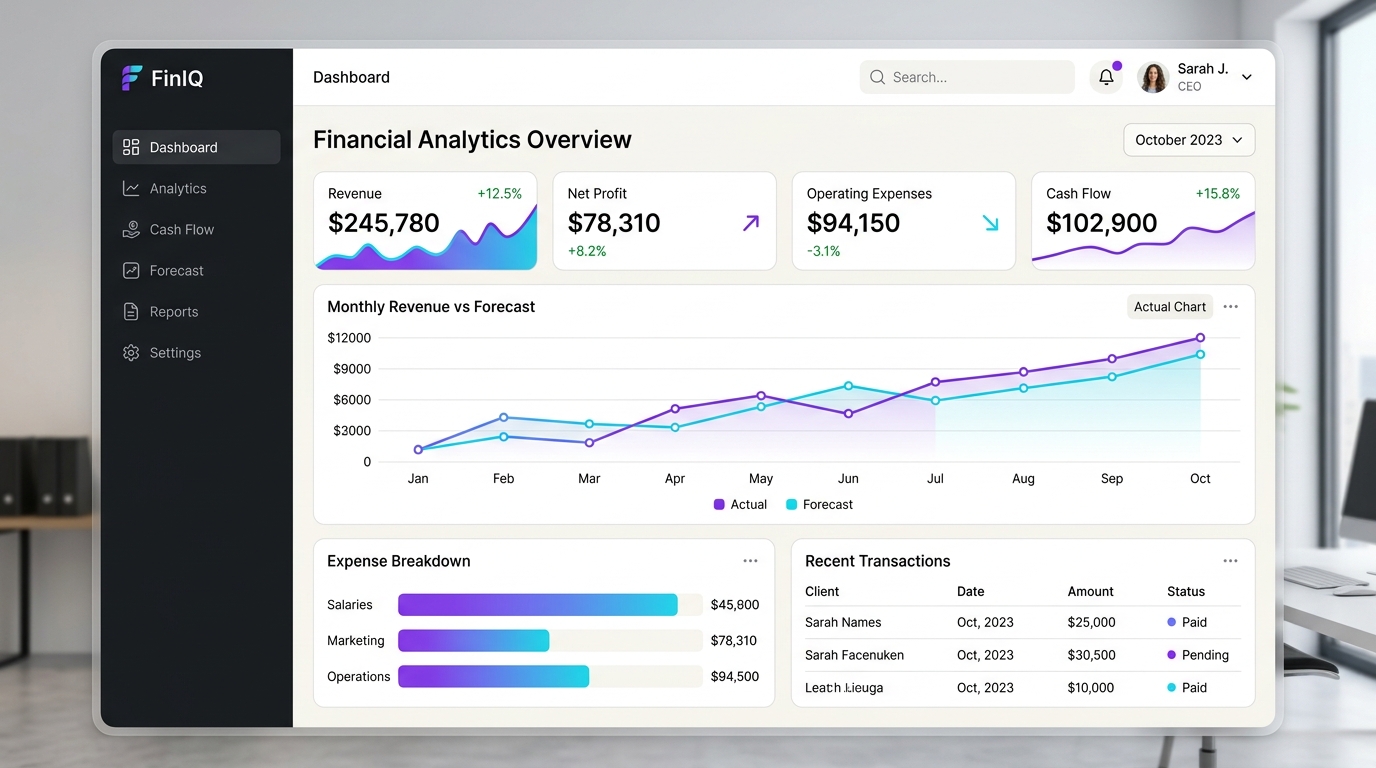Toggle the Actual series in chart legend
Image resolution: width=1376 pixels, height=768 pixels.
tap(740, 504)
